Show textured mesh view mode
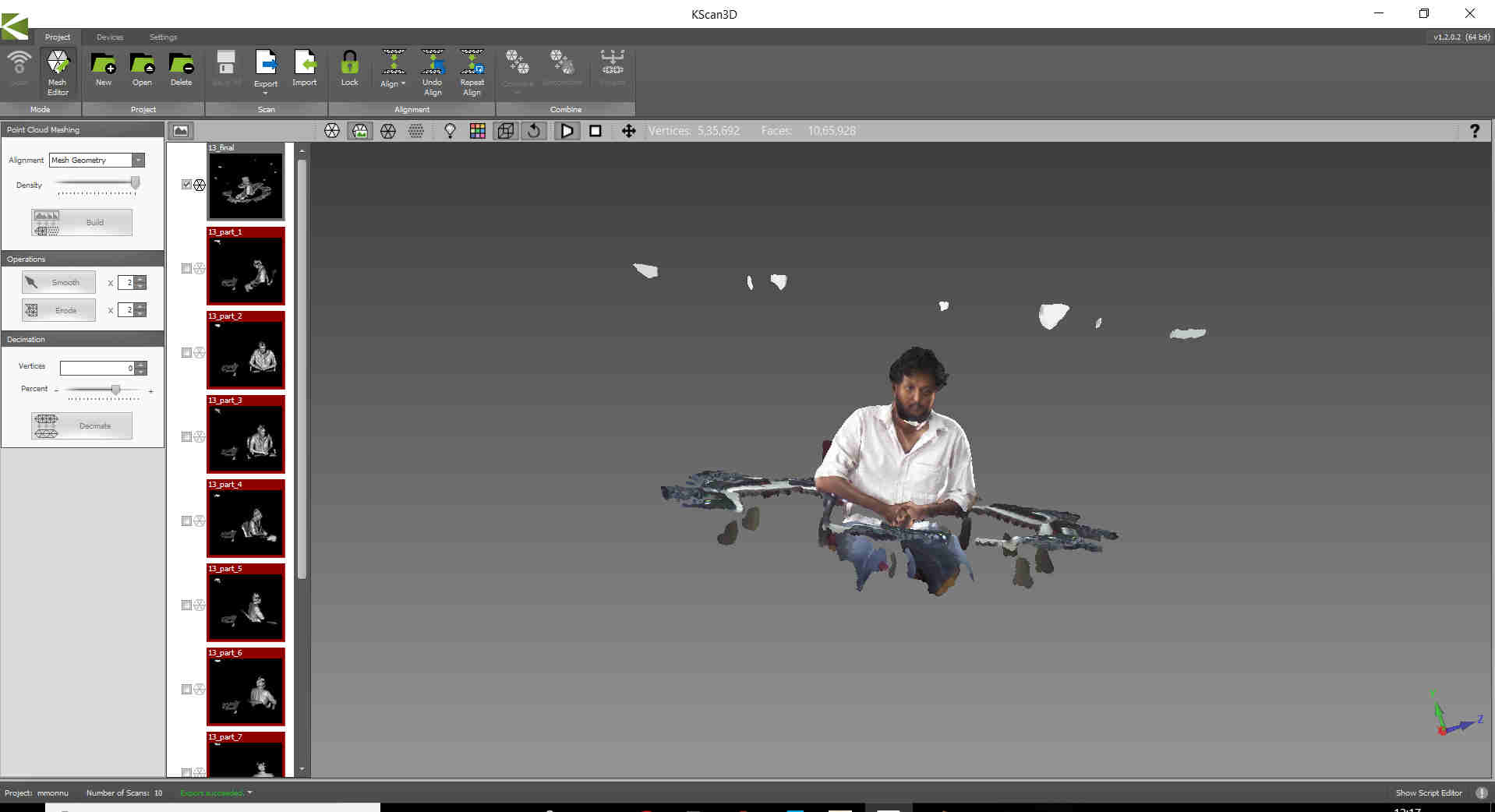Image resolution: width=1495 pixels, height=812 pixels. click(x=360, y=131)
